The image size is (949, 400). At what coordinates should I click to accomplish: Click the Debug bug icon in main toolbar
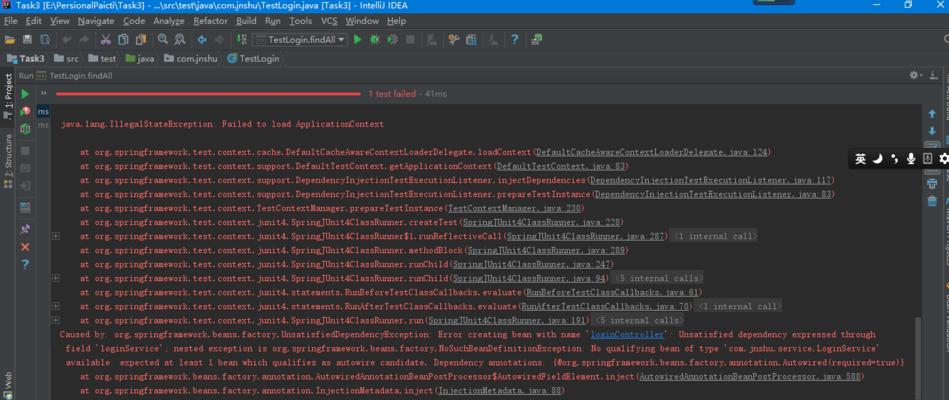375,40
